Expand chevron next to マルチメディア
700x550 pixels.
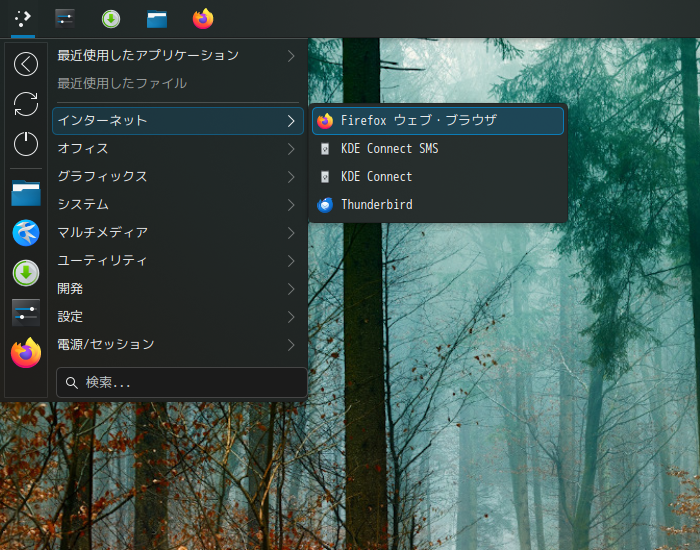pyautogui.click(x=291, y=233)
